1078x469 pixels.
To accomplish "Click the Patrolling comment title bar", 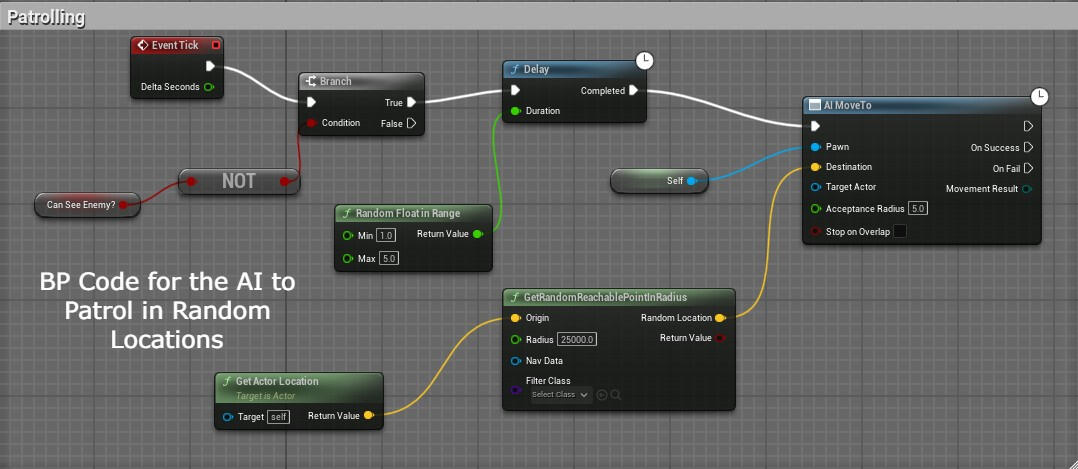I will point(539,17).
